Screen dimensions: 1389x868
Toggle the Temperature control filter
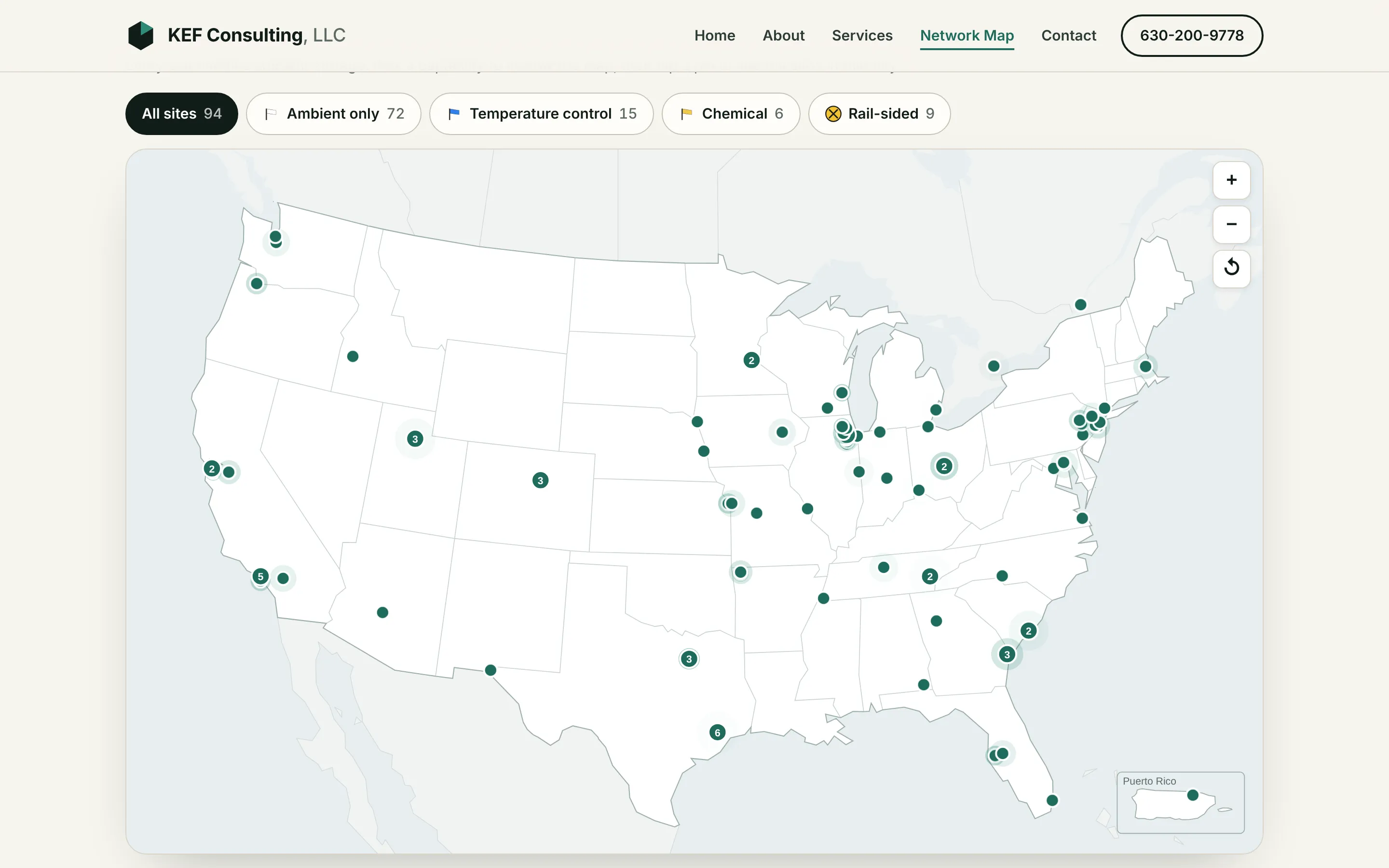pos(541,114)
